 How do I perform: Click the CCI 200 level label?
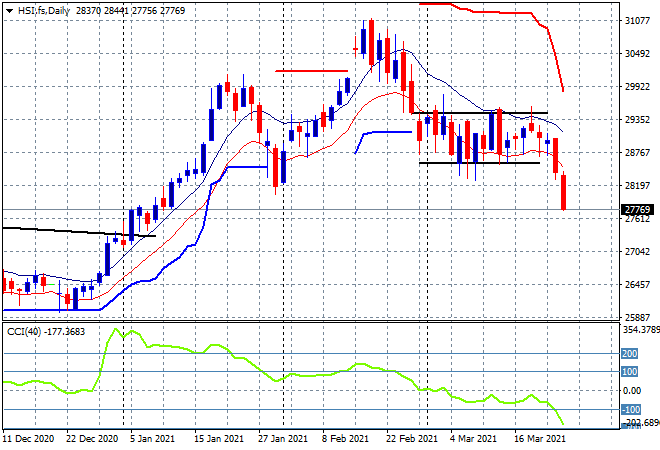(630, 354)
